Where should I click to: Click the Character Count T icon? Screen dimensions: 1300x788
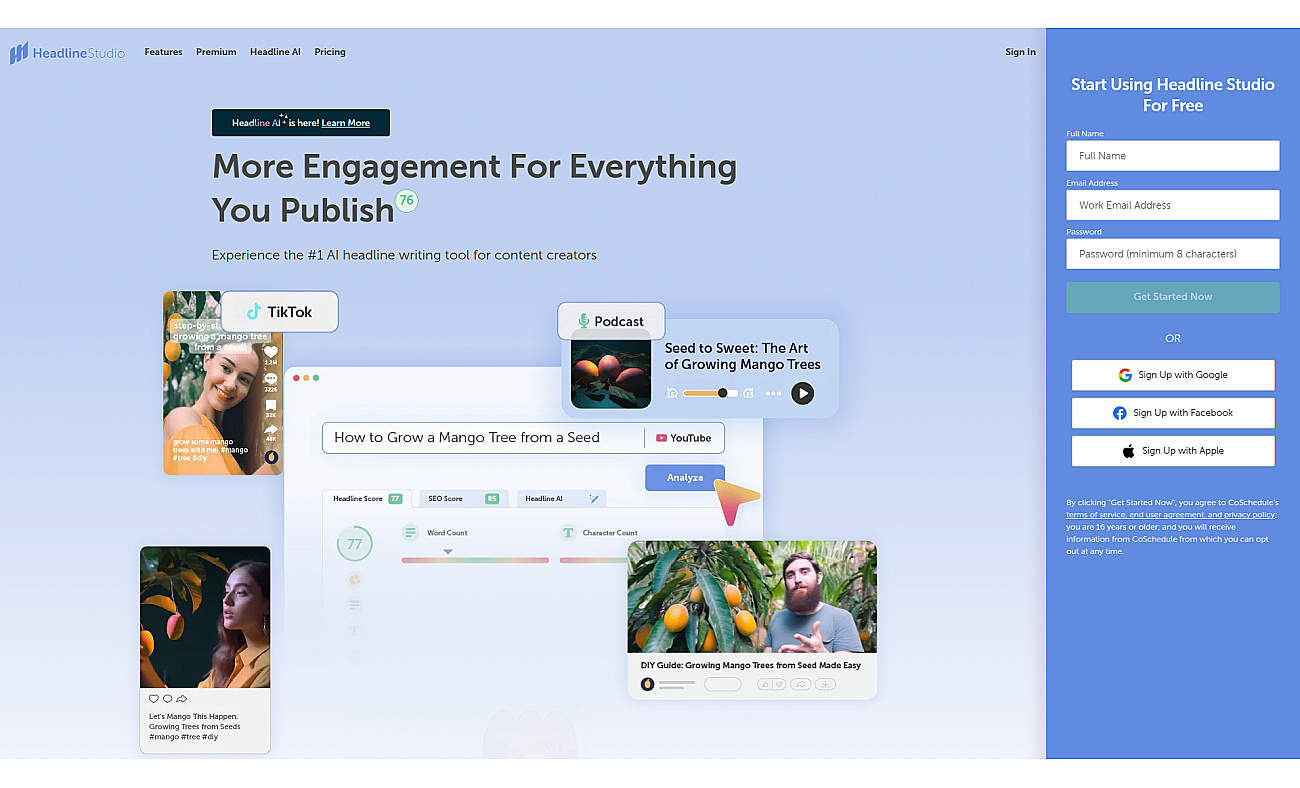pos(568,533)
